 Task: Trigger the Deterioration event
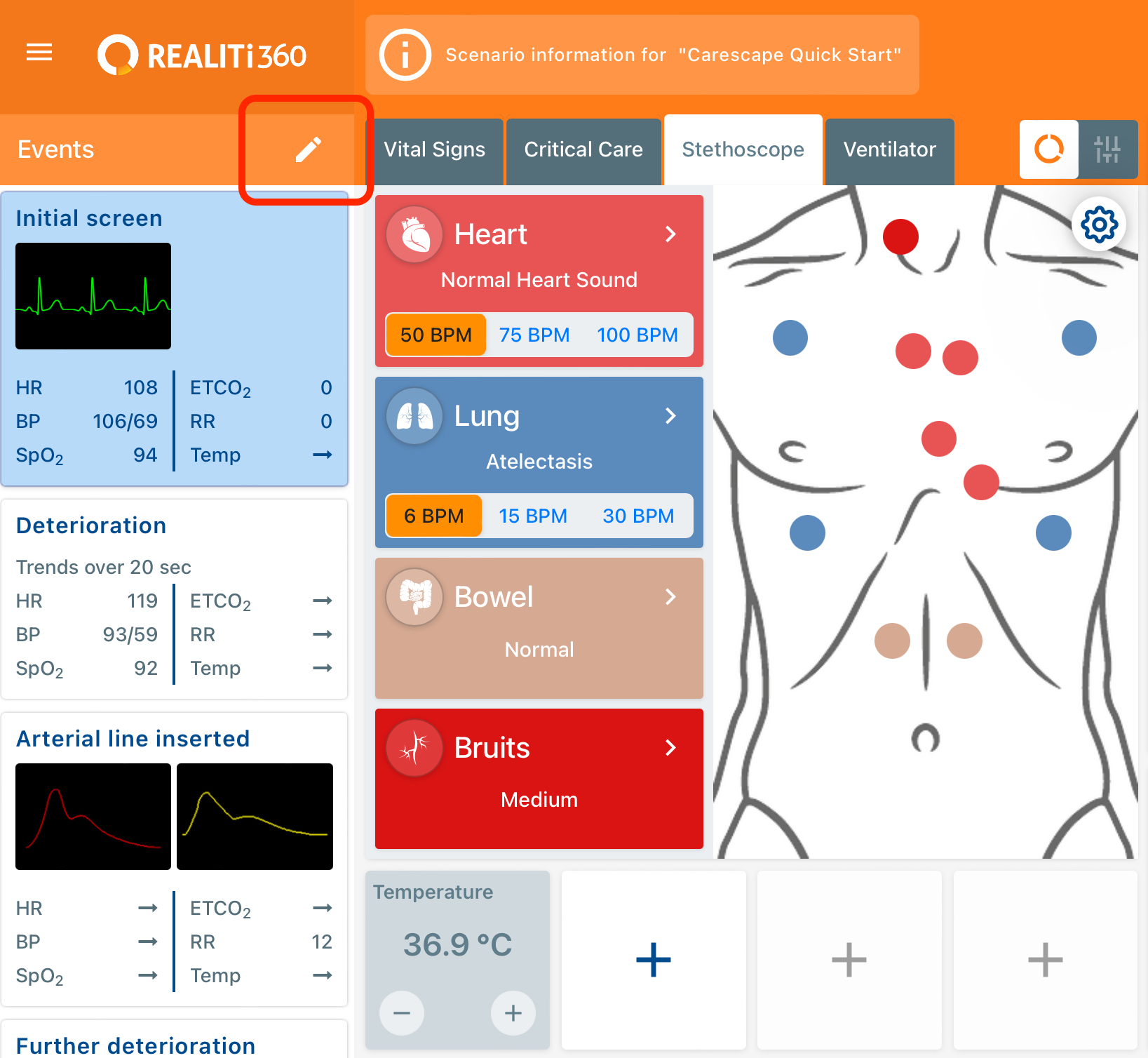174,598
